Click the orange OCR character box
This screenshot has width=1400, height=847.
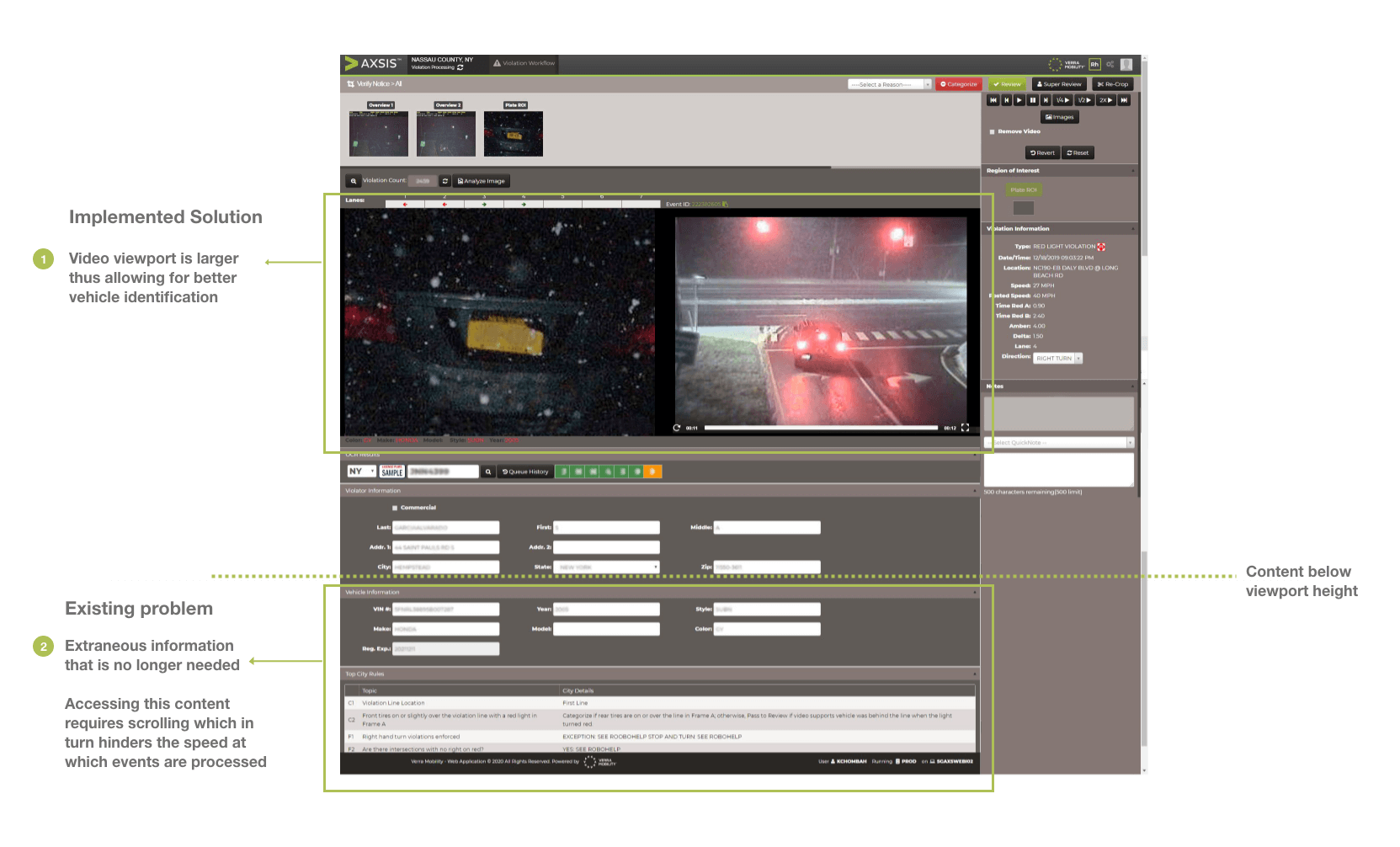(652, 471)
